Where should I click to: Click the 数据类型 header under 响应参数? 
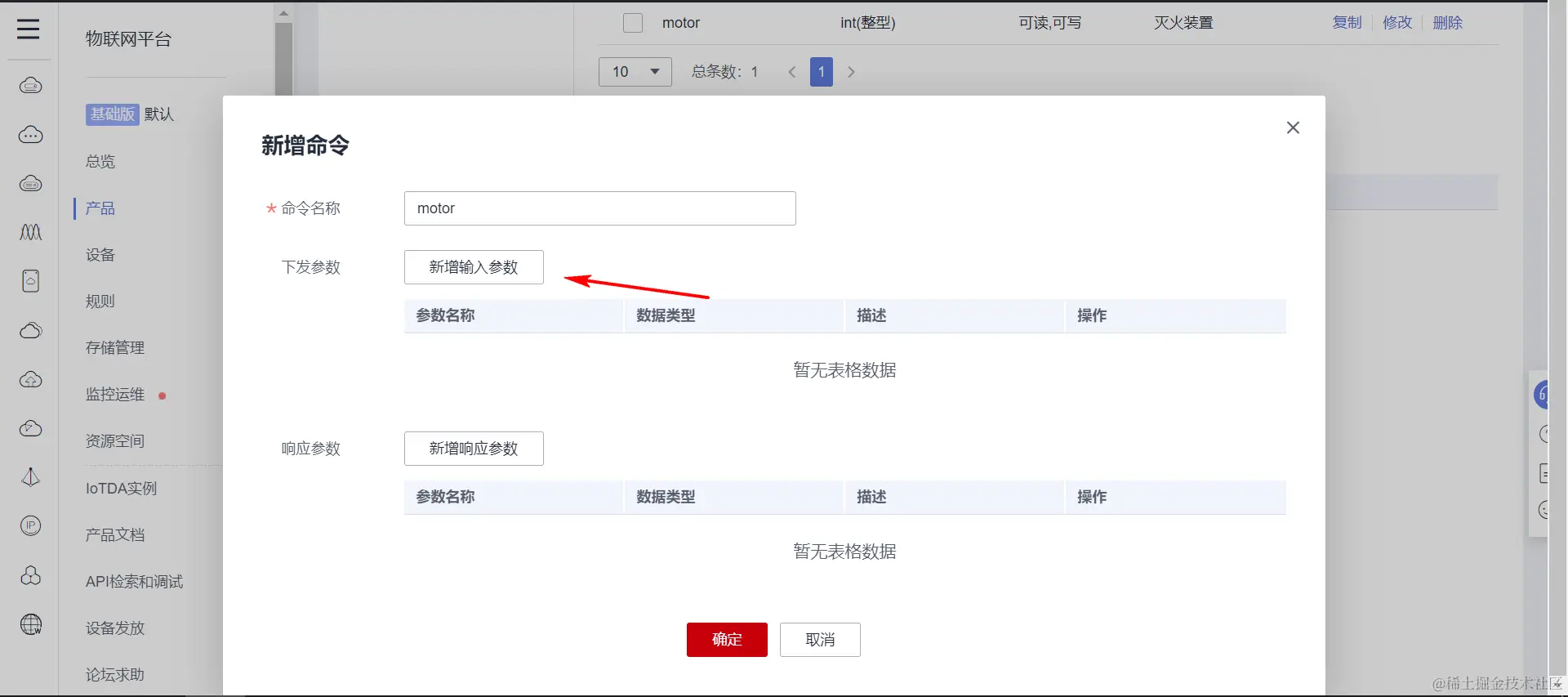(666, 497)
